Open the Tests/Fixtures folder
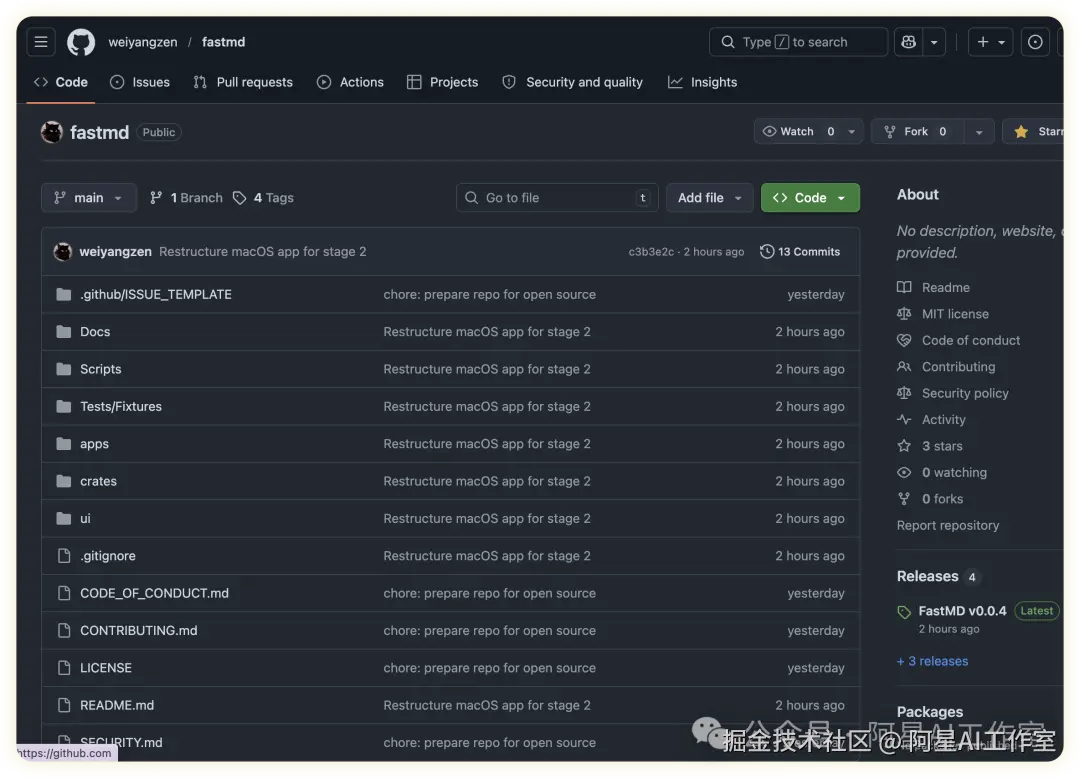 (x=121, y=407)
